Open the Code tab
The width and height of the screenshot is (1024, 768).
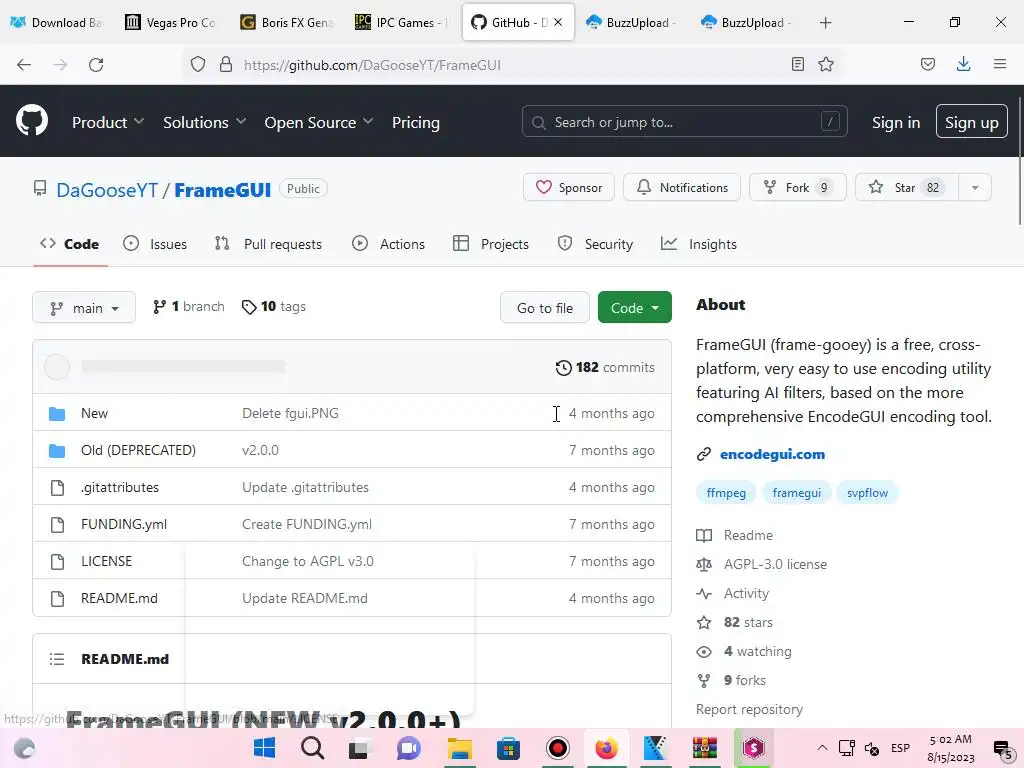click(x=70, y=244)
